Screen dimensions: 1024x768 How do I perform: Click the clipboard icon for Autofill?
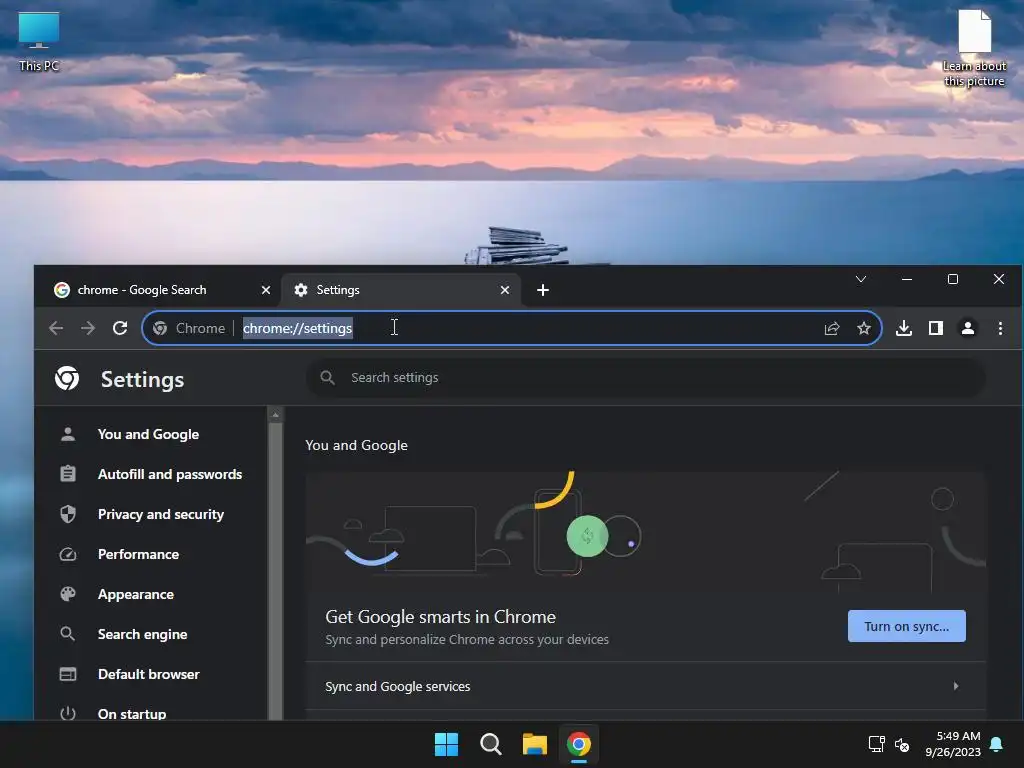(68, 473)
